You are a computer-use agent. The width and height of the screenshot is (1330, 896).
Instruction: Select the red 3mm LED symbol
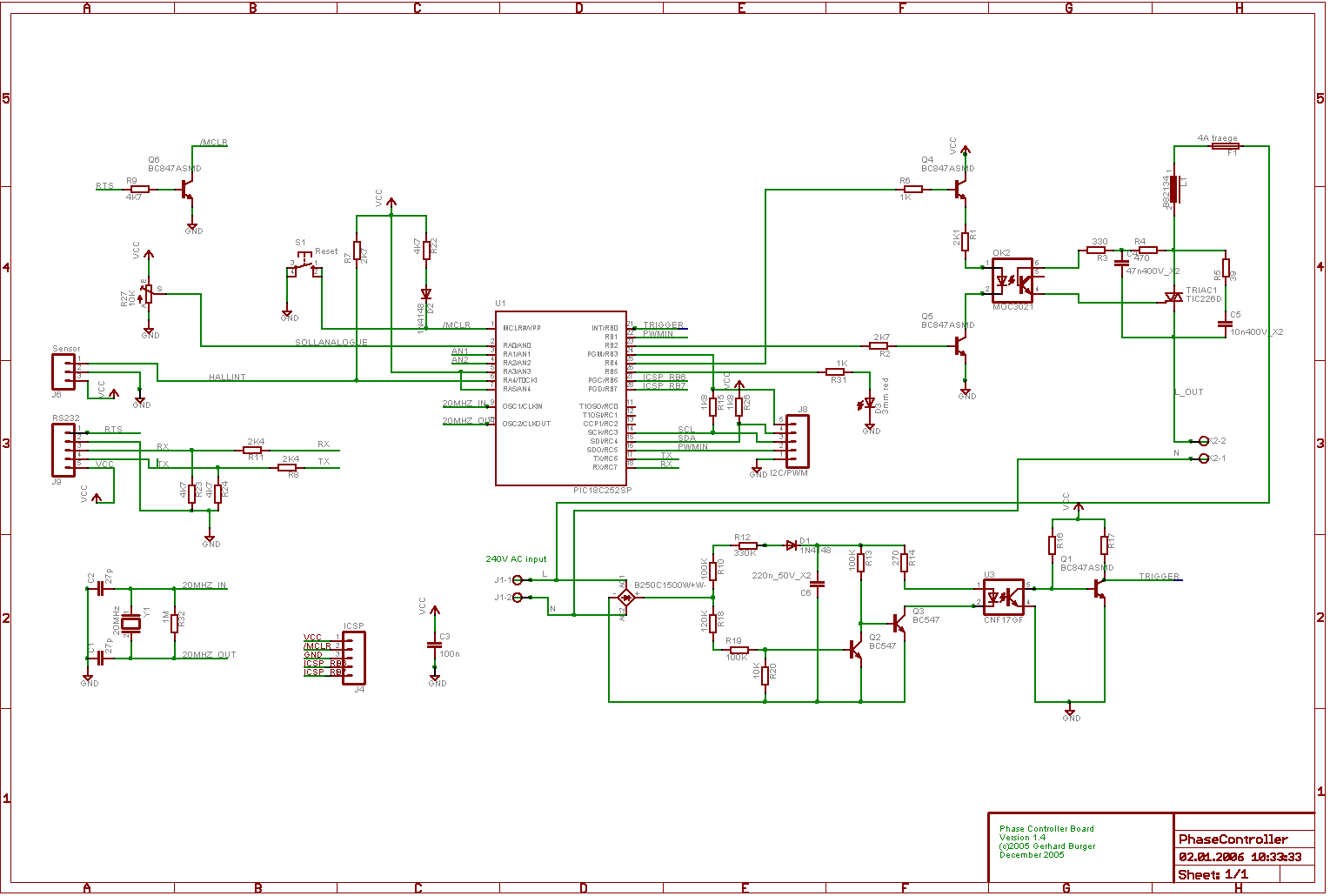pos(870,404)
